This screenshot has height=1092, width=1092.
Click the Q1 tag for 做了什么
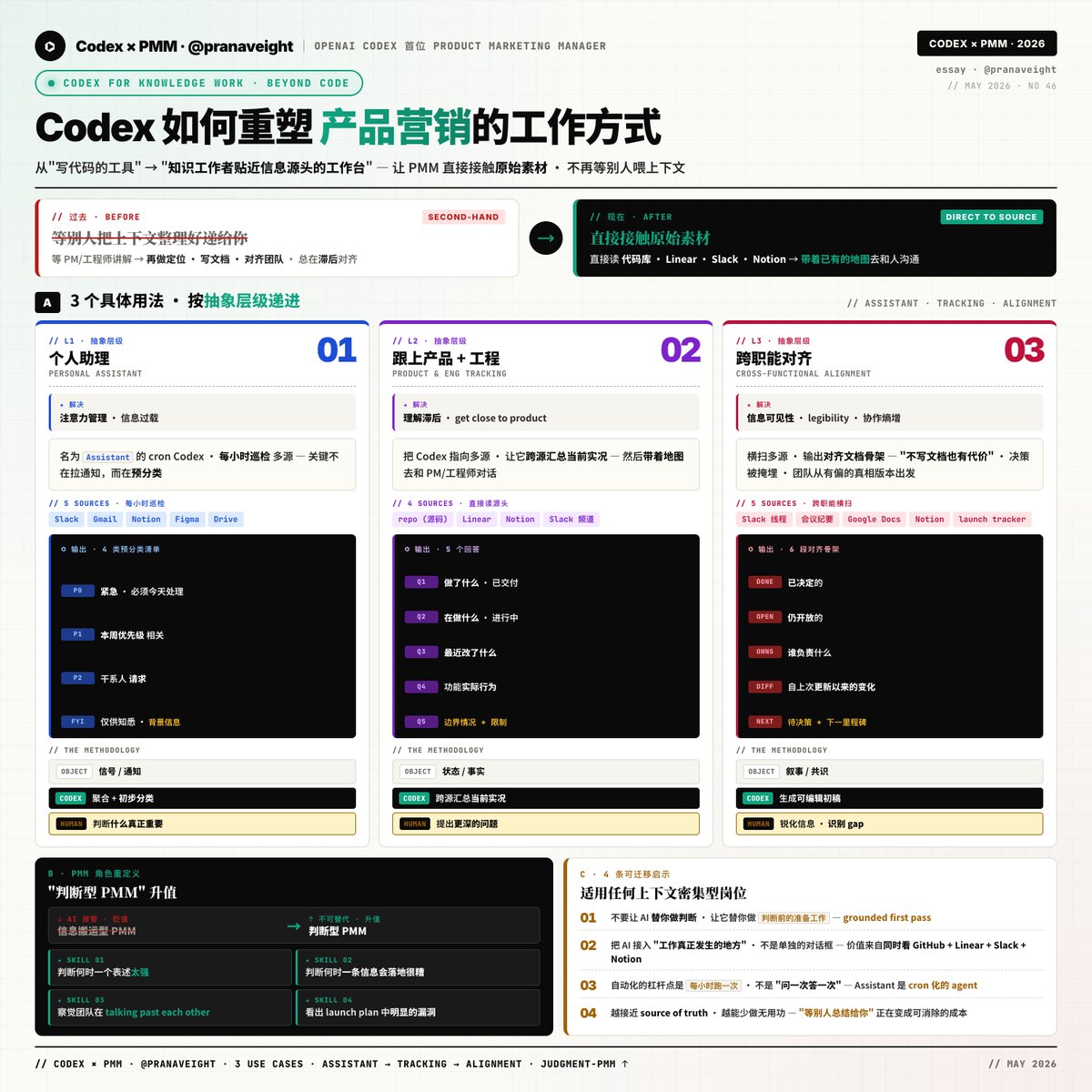[421, 581]
